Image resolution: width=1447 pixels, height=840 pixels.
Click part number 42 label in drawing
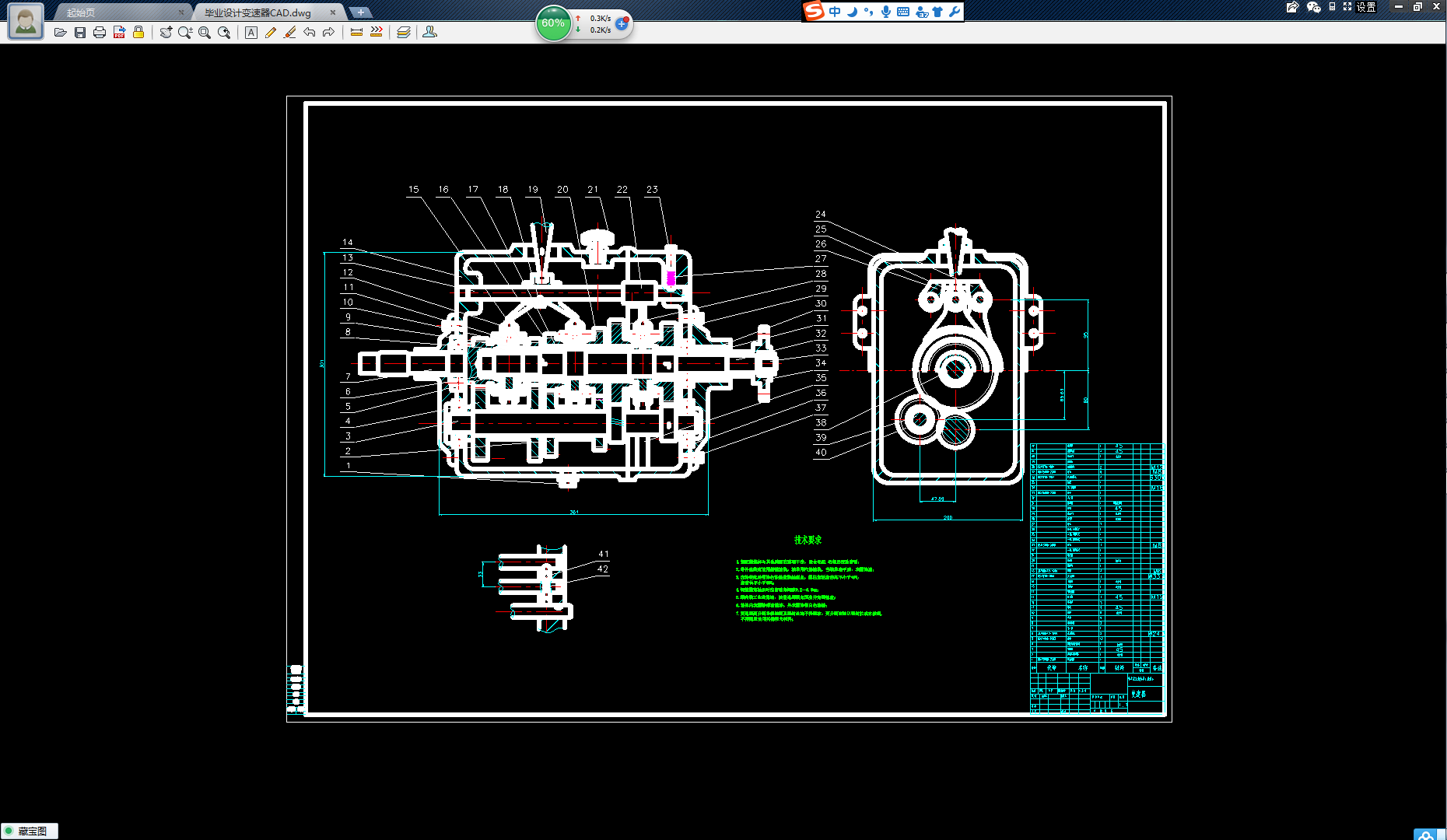(603, 569)
